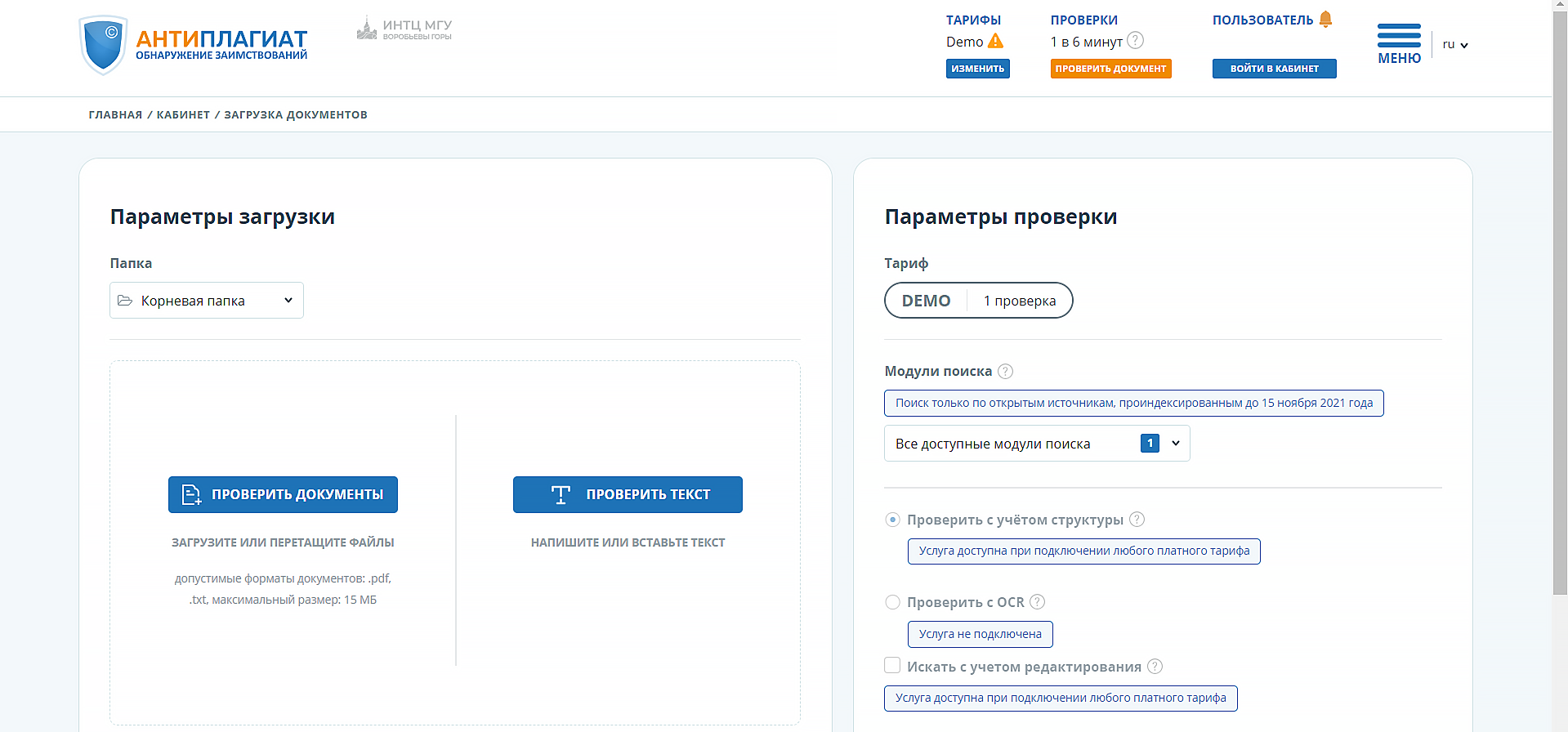Screen dimensions: 1568x732
Task: Click the ПРОВЕРИТЬ ТЕКСТ button
Action: [628, 494]
